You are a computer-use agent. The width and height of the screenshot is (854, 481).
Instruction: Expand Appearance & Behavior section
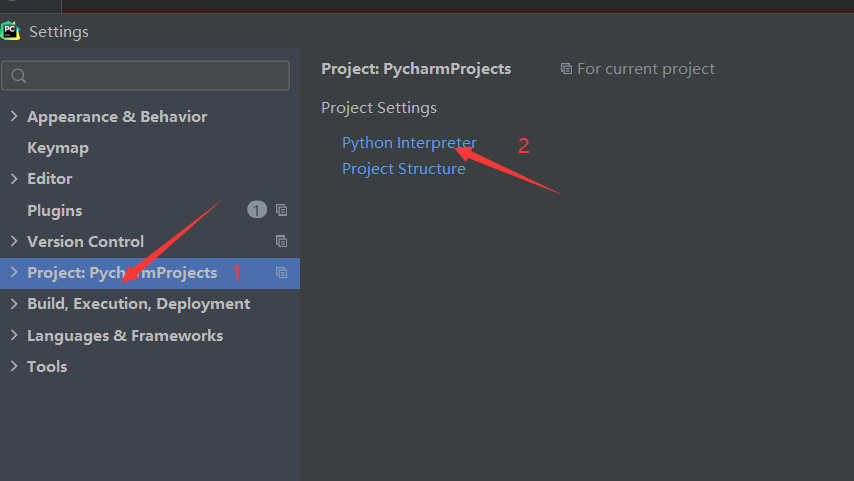point(14,116)
